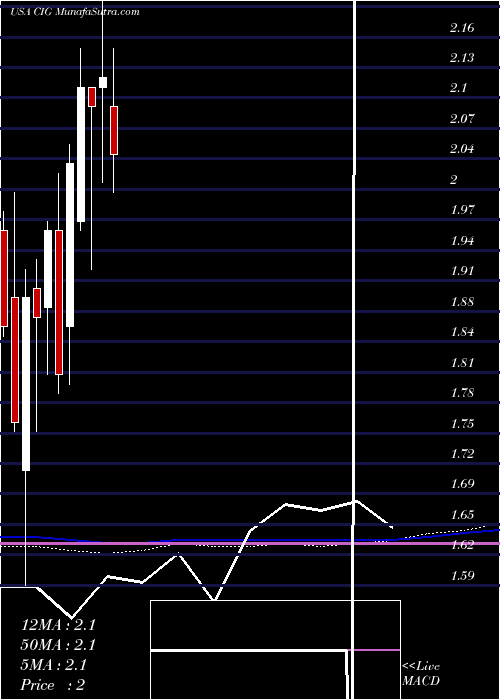
Task: Click the 1.97 price axis label
Action: pyautogui.click(x=462, y=210)
